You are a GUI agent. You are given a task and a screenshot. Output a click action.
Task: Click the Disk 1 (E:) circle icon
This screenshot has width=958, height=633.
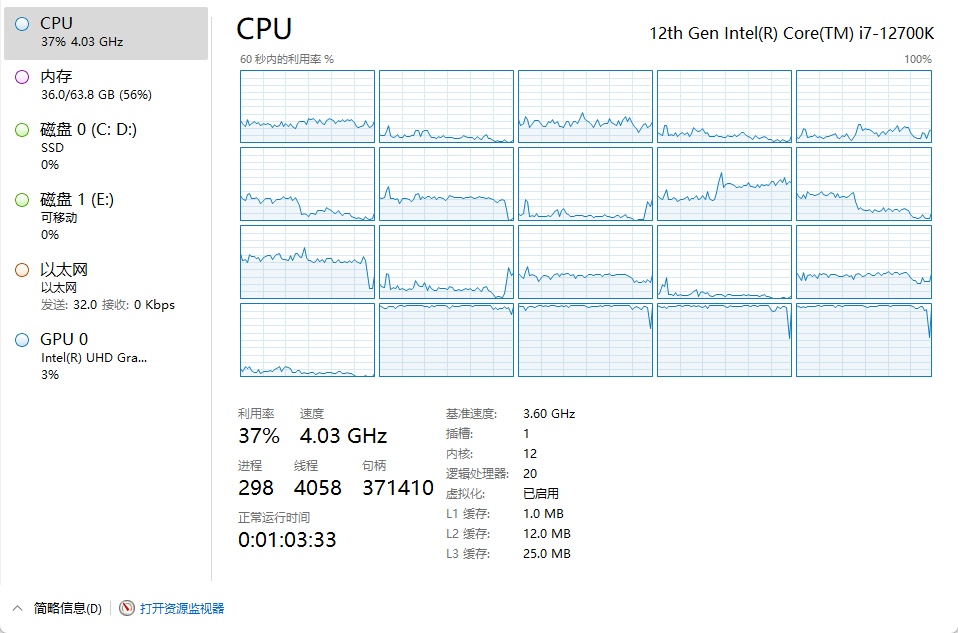(x=22, y=200)
